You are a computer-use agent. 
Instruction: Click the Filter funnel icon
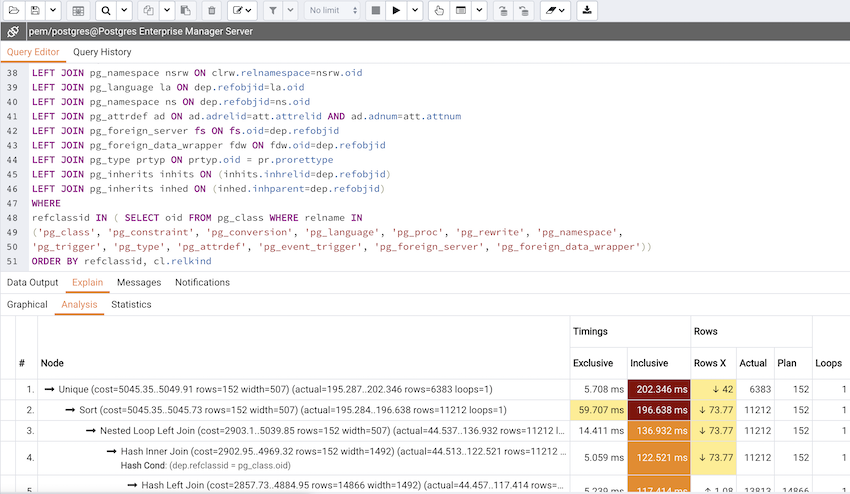(273, 10)
